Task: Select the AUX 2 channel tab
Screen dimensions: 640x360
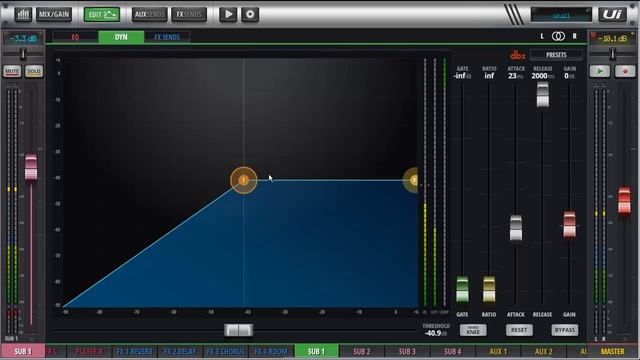Action: pos(544,351)
